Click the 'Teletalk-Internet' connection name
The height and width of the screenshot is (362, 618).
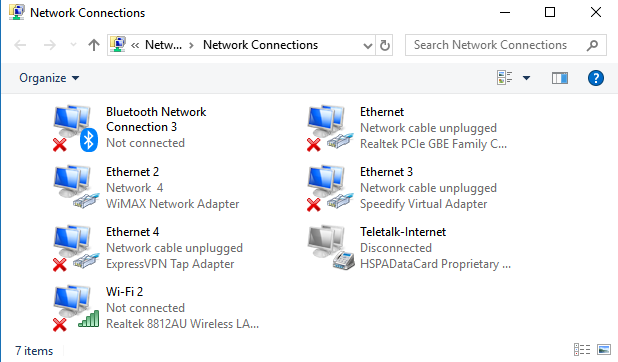[x=403, y=232]
